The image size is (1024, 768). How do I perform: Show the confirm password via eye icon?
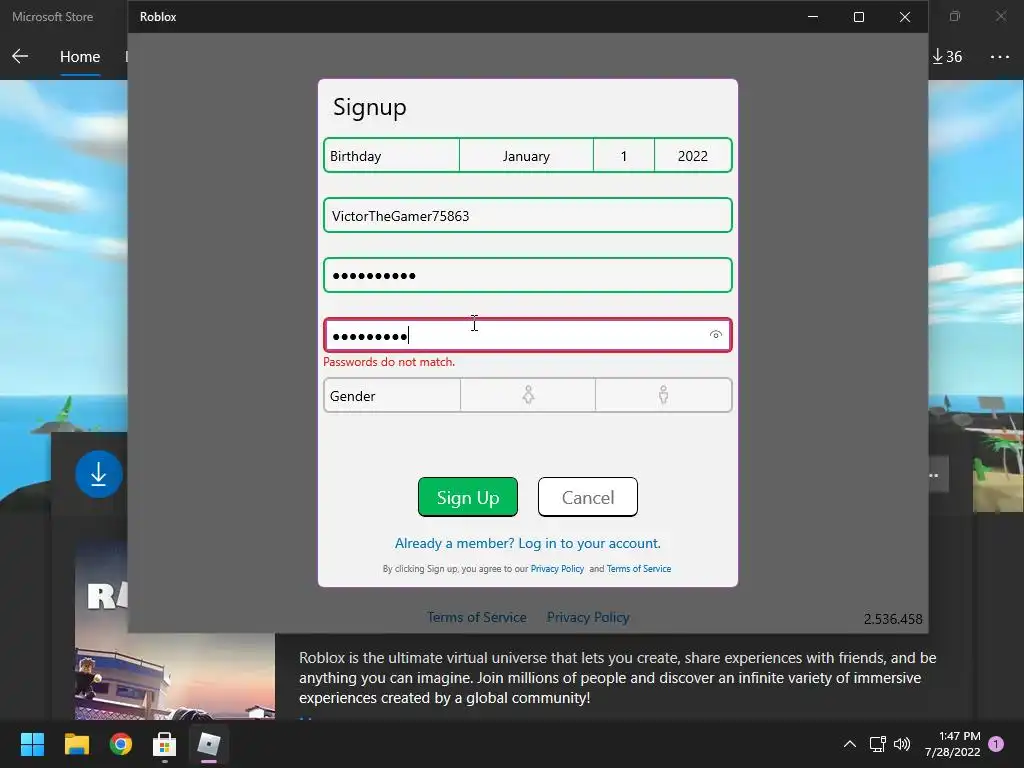[716, 335]
